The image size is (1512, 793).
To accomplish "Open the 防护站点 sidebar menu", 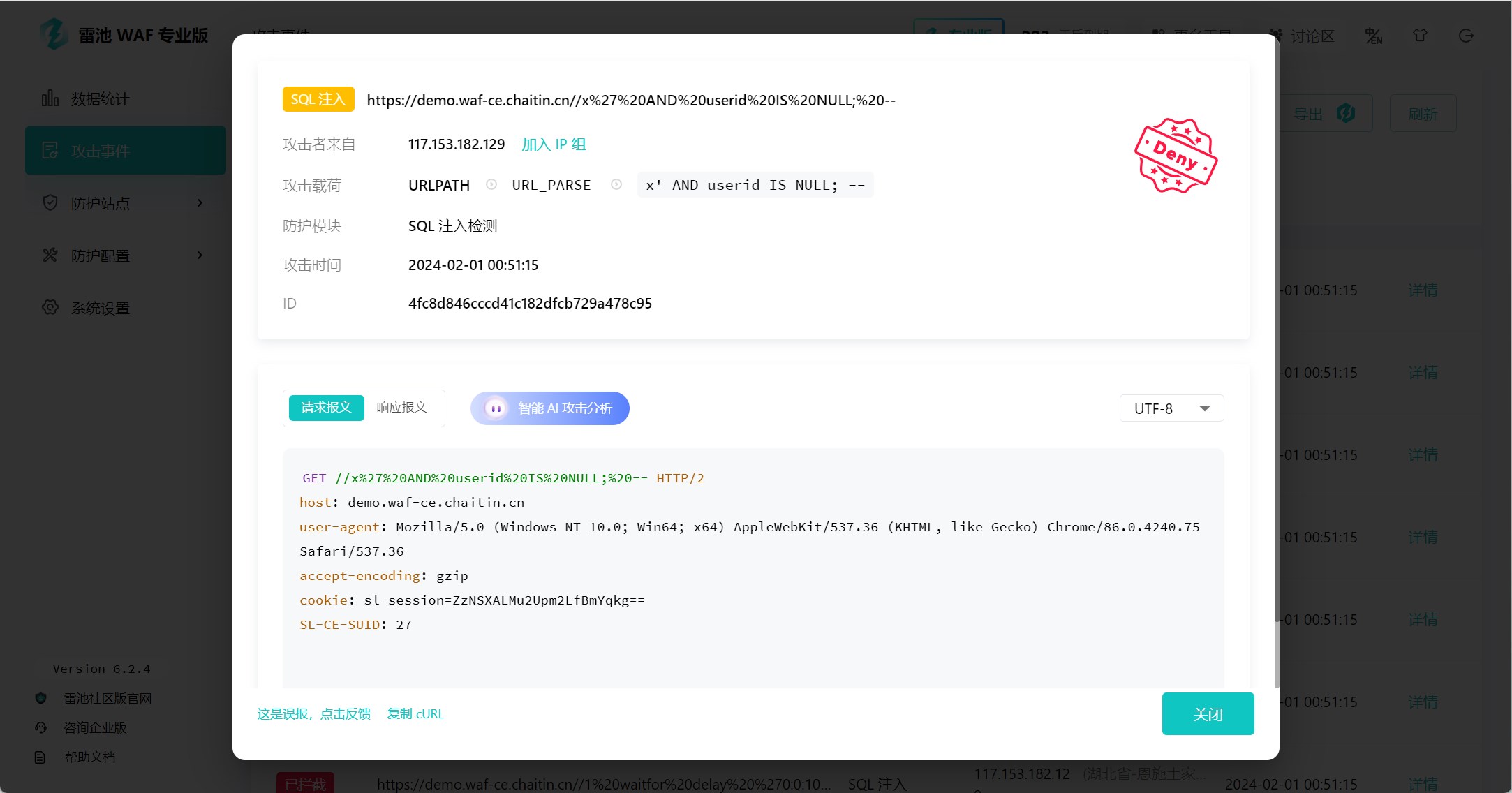I will 126,203.
